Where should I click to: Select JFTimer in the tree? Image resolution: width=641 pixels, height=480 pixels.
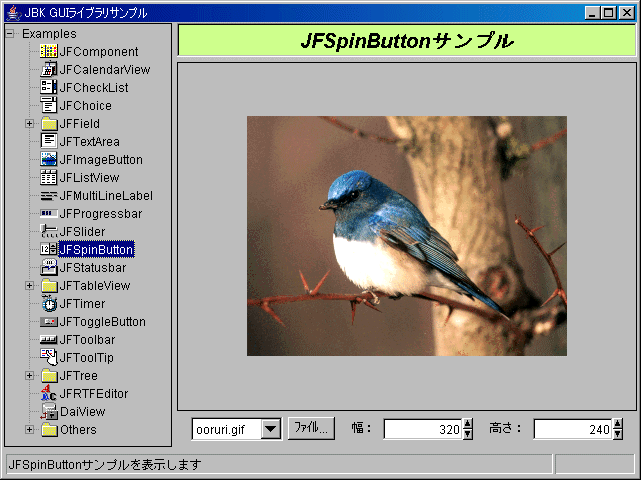[x=82, y=303]
